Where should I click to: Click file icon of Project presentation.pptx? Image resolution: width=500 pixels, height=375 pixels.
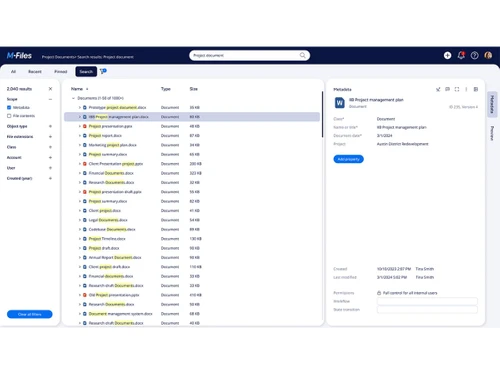click(x=85, y=126)
